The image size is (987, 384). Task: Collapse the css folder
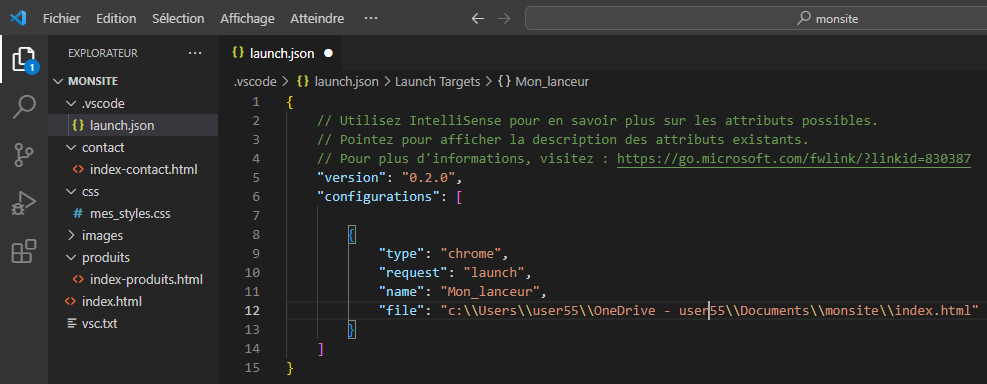133,191
